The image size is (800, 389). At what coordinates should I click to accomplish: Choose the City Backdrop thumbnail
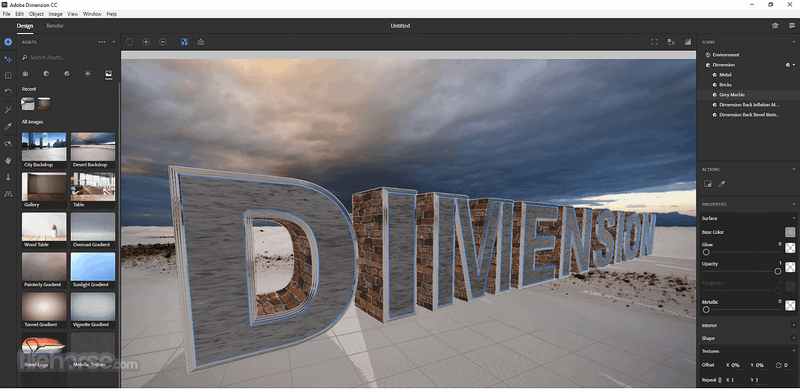(44, 147)
